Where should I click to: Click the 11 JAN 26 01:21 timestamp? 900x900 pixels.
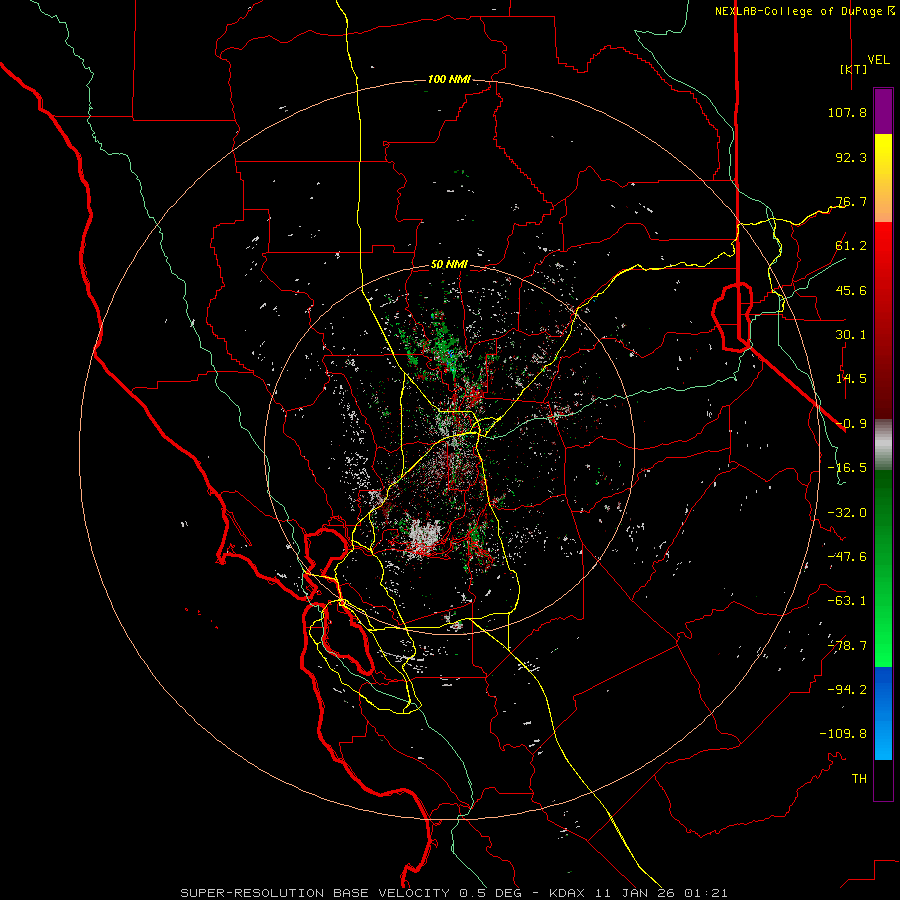[x=661, y=893]
